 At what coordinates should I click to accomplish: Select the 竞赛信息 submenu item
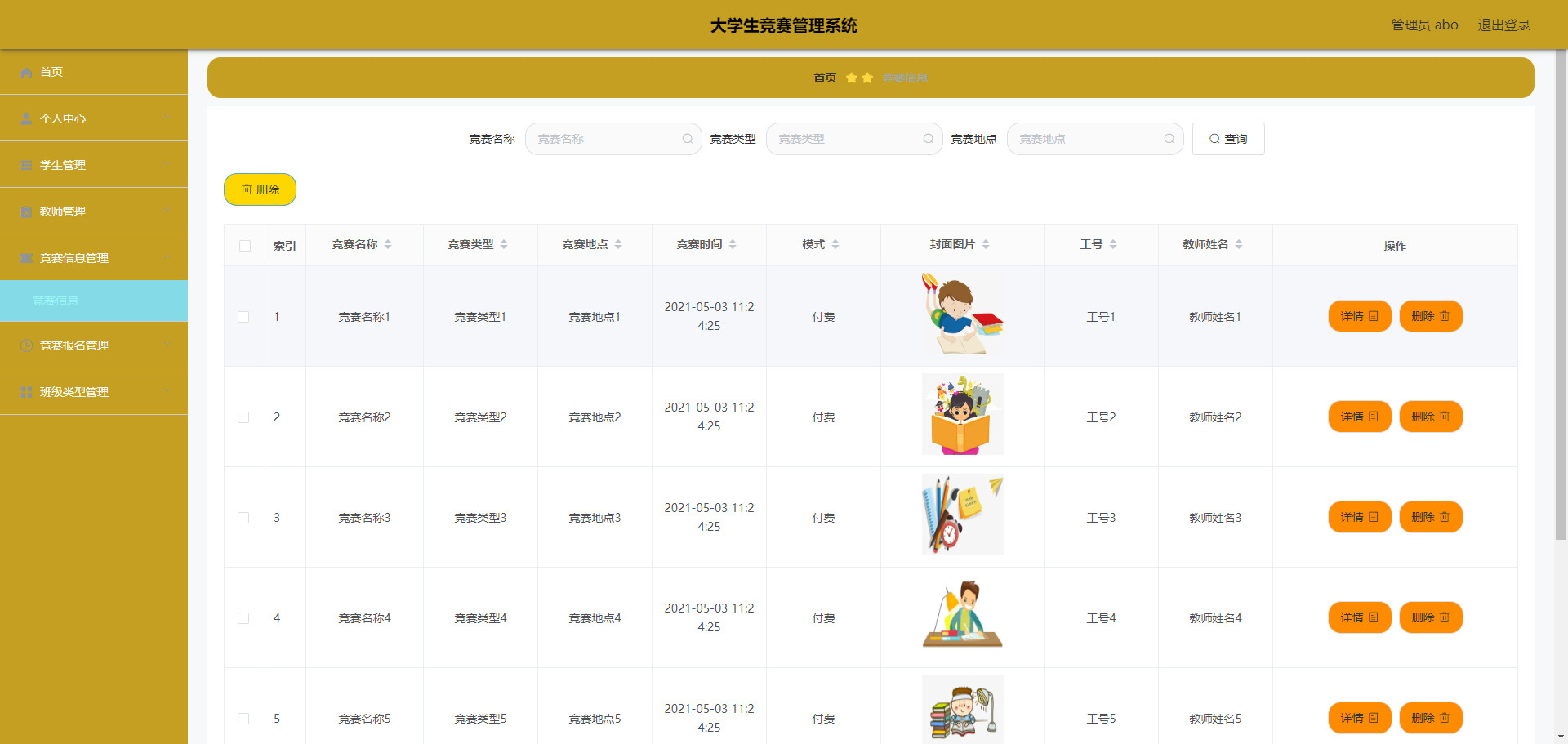pyautogui.click(x=94, y=301)
